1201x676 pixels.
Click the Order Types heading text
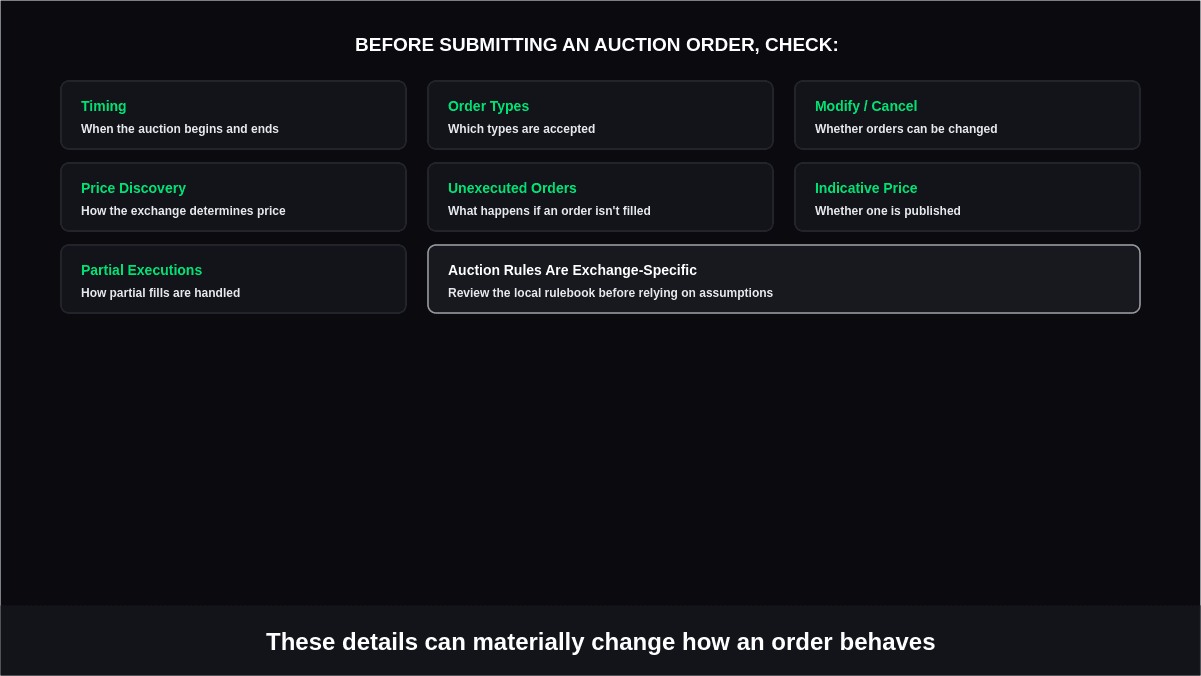pyautogui.click(x=488, y=106)
